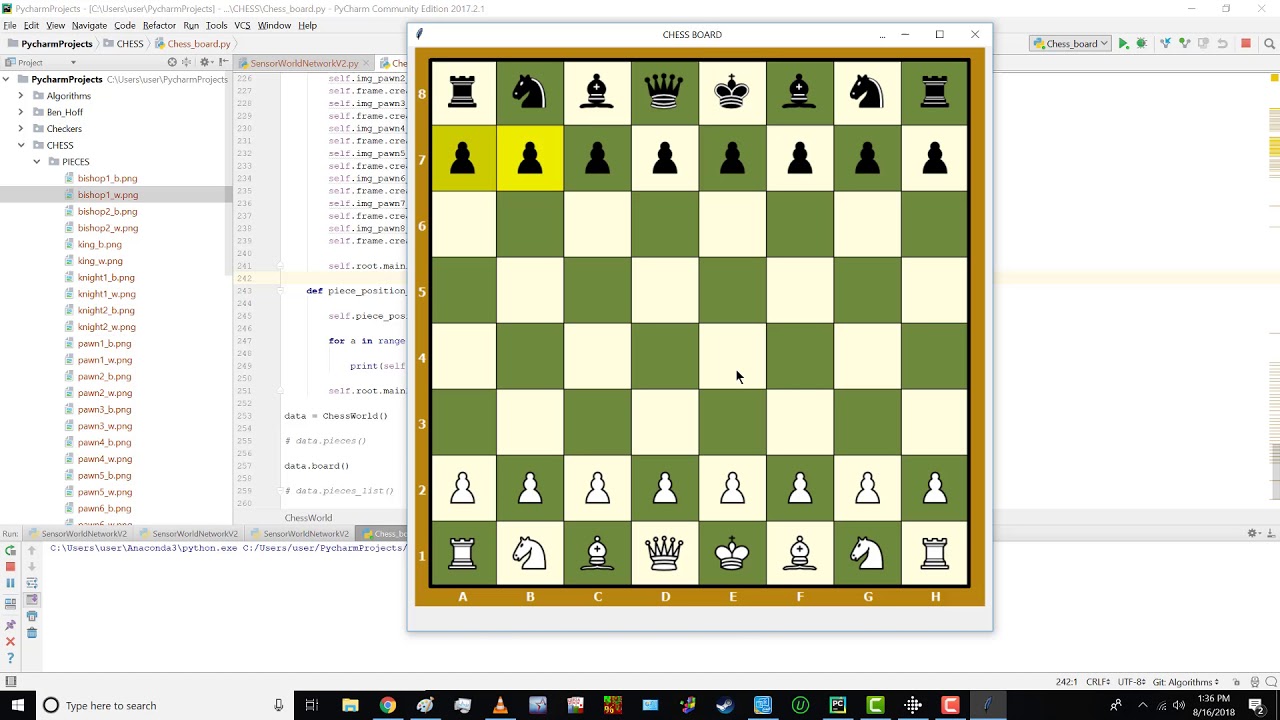
Task: Toggle soft-wrap icon in the Run console
Action: (31, 583)
